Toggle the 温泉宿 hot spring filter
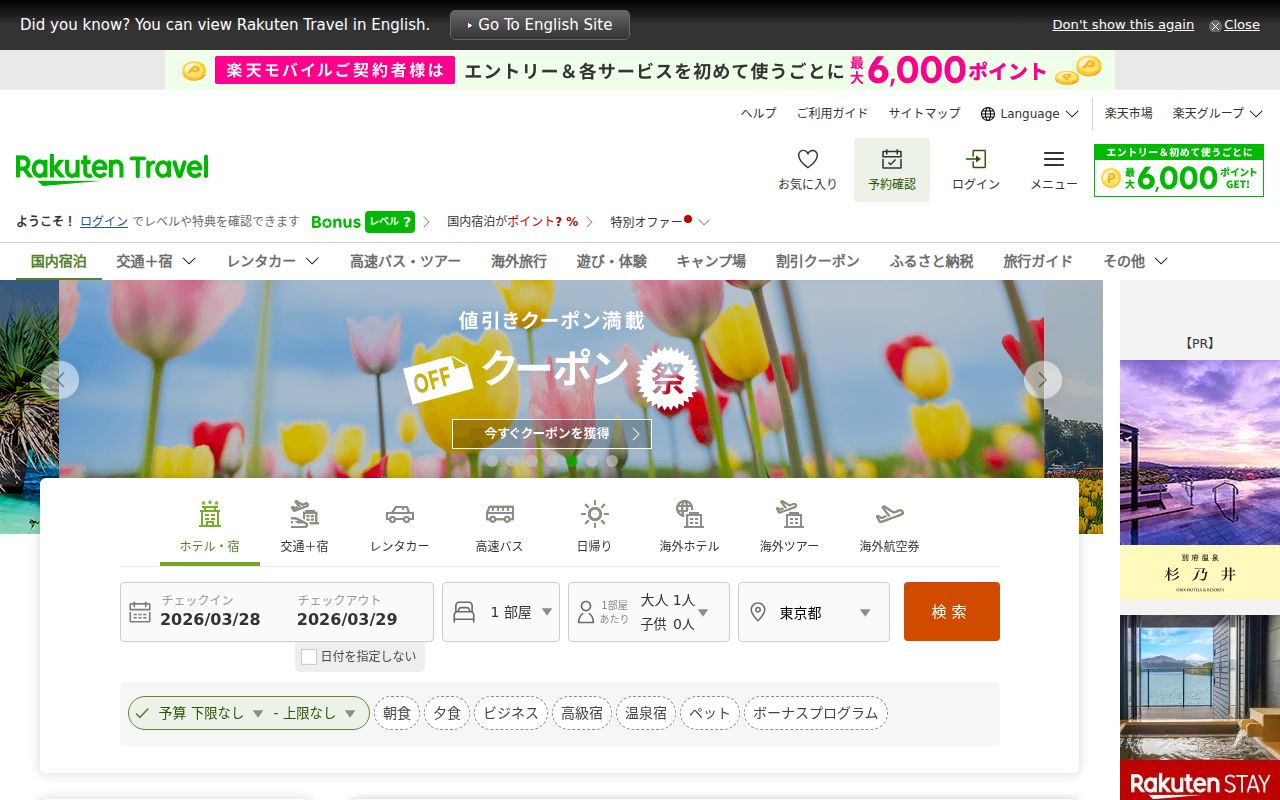The width and height of the screenshot is (1280, 800). (x=646, y=713)
